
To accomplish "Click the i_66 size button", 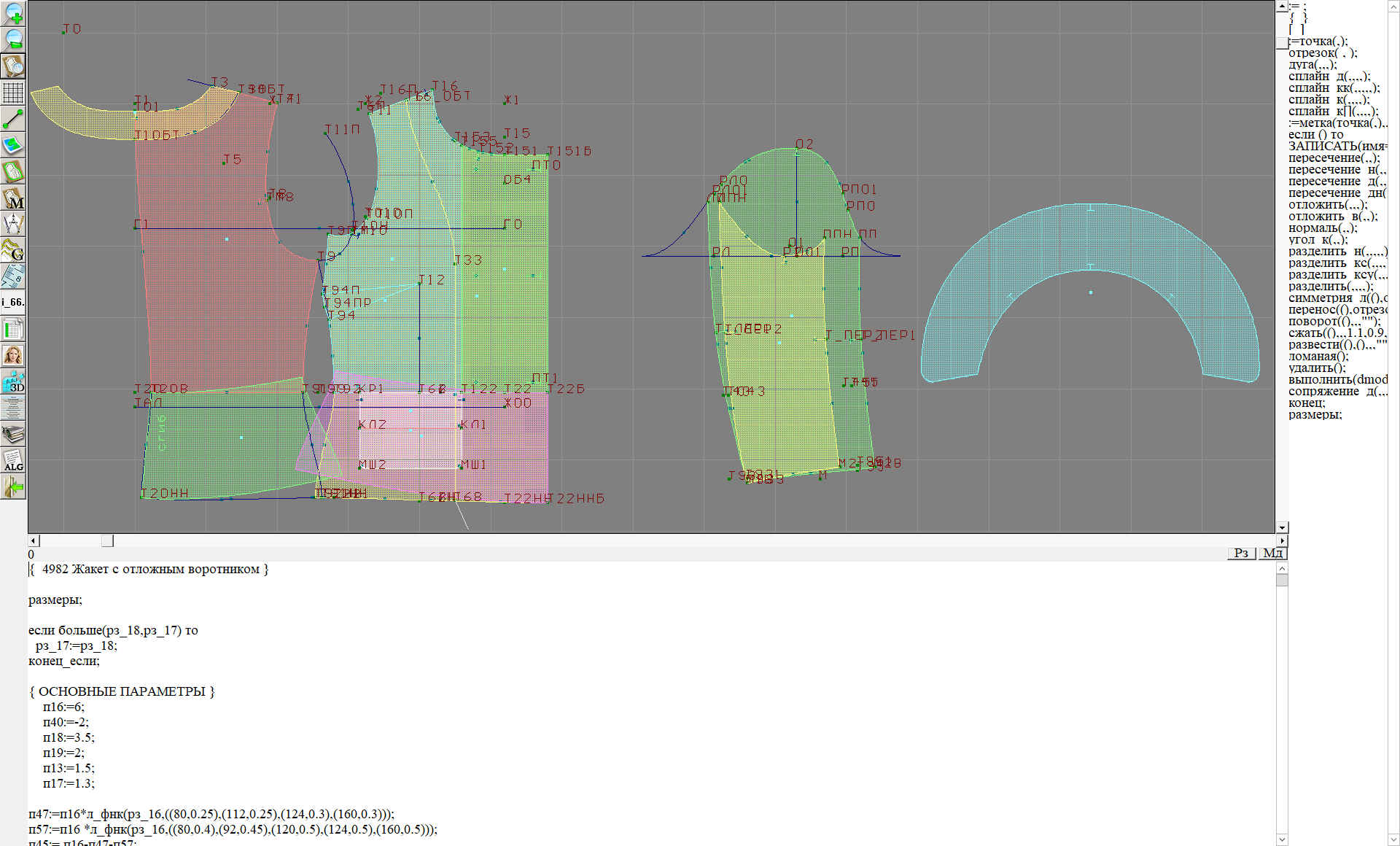I will click(x=13, y=302).
